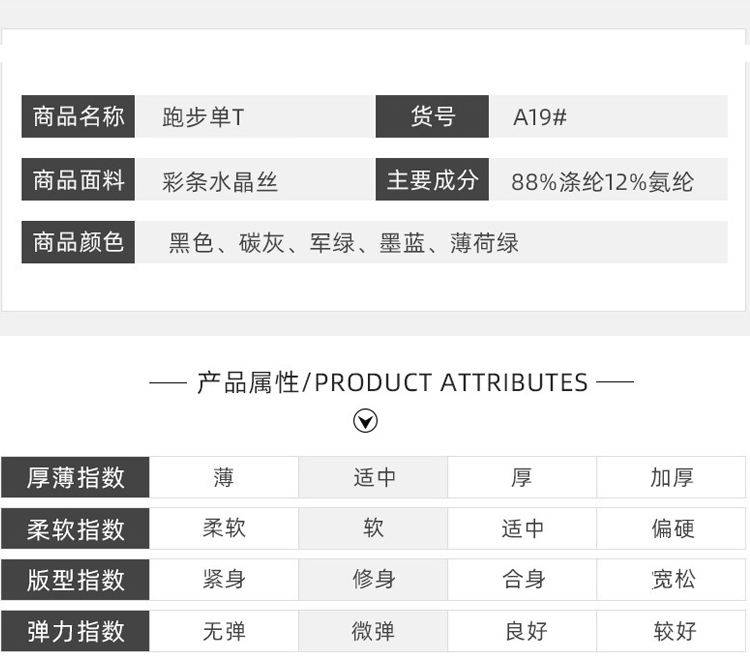
Task: Click the circled down-arrow icon
Action: pos(366,421)
